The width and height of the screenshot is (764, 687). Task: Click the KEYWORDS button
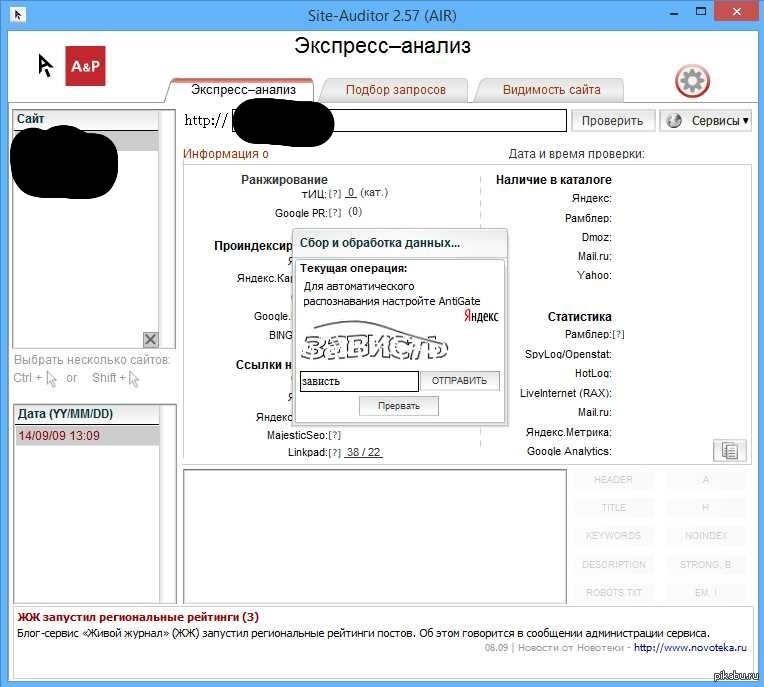(613, 536)
